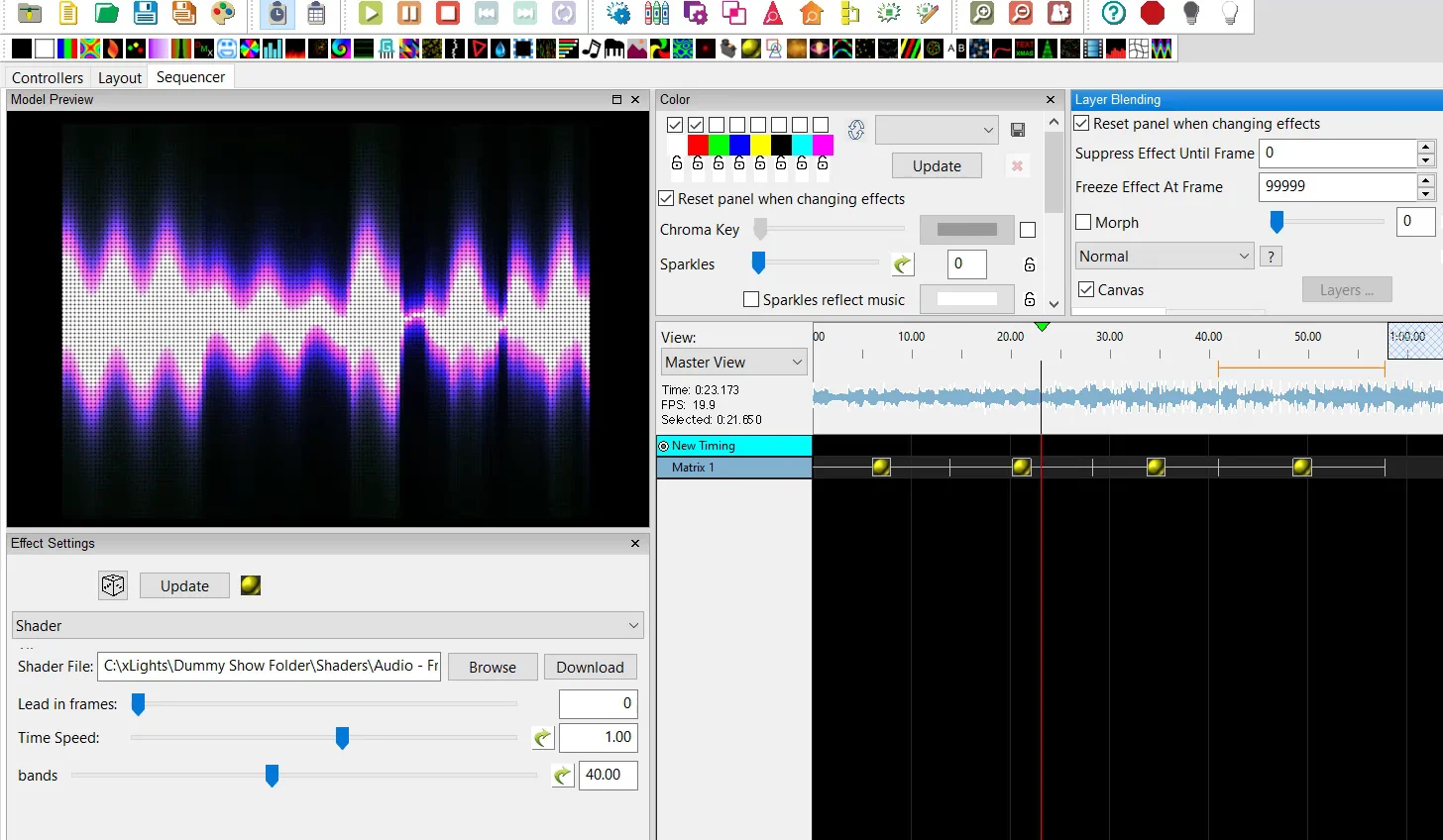Stop playback with the red stop button
1443x840 pixels.
click(x=448, y=14)
